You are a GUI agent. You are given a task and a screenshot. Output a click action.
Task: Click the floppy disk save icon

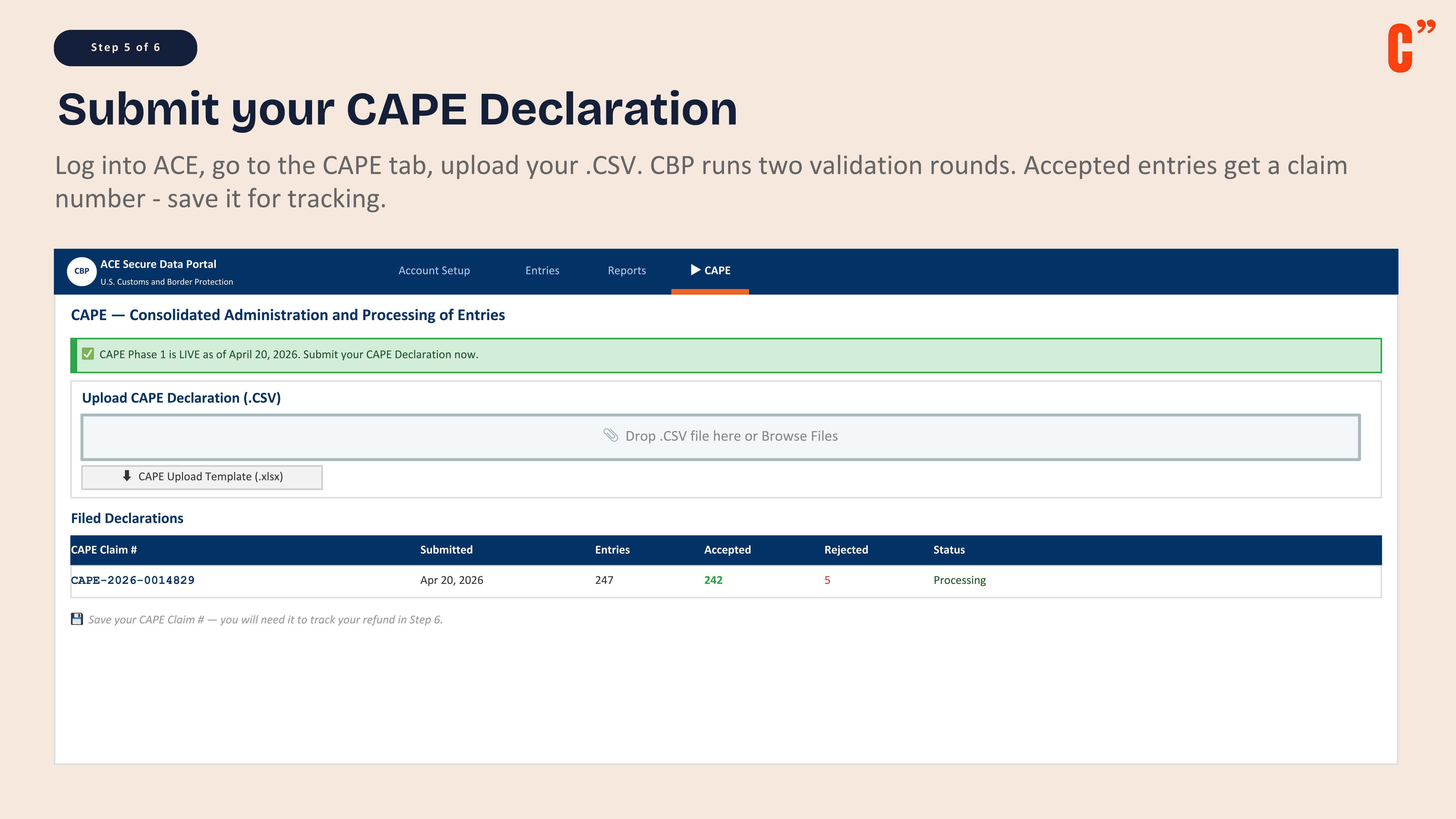pyautogui.click(x=77, y=619)
